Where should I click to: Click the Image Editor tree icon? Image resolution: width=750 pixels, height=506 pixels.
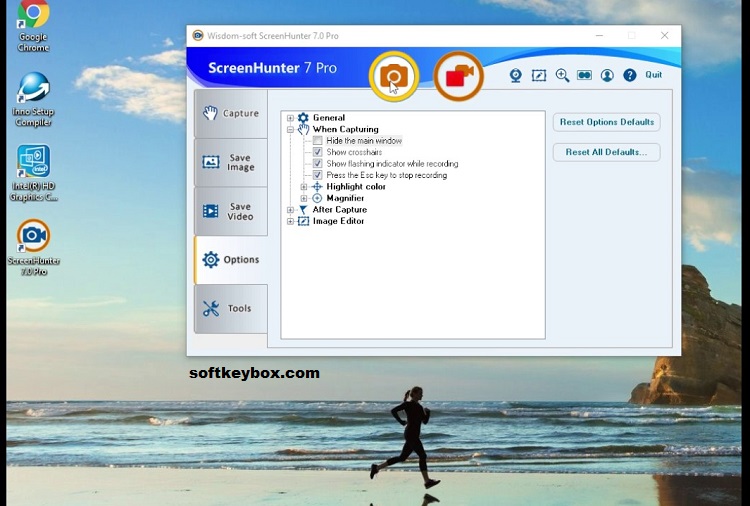pyautogui.click(x=303, y=221)
